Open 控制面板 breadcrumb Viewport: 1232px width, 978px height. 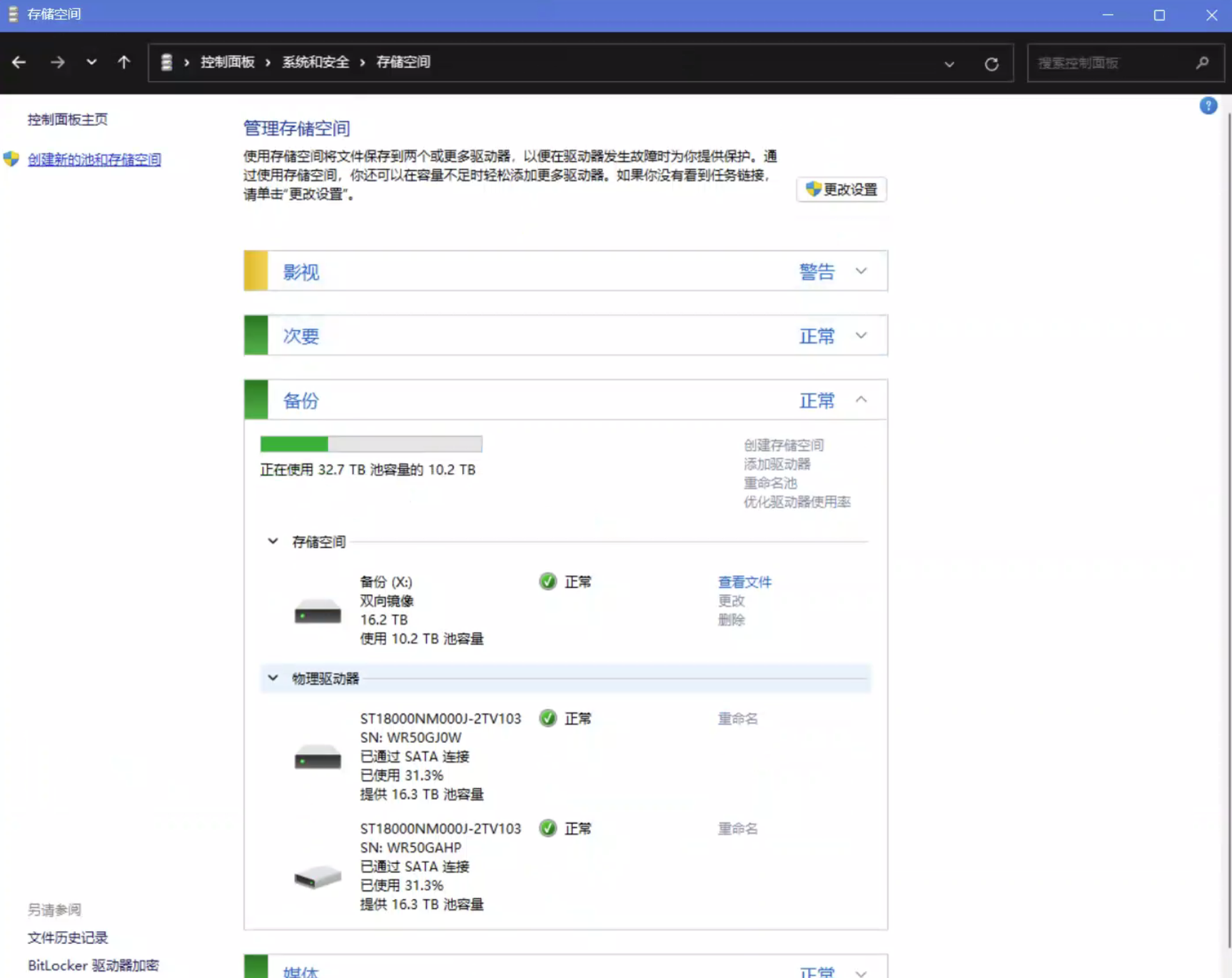pyautogui.click(x=227, y=62)
